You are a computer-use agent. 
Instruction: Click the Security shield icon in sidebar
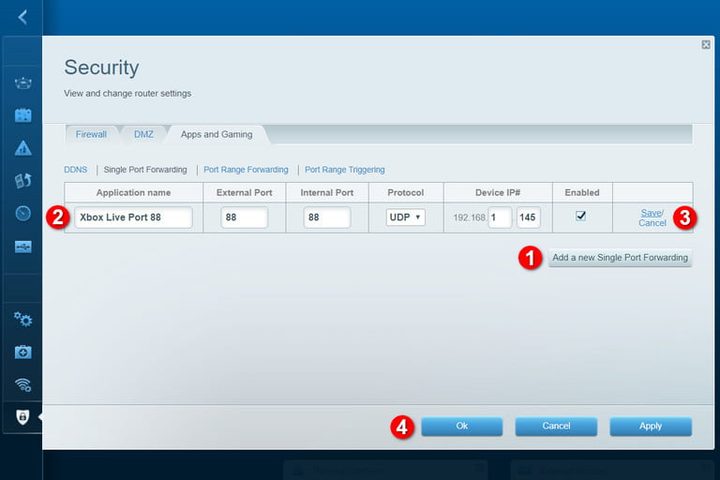pyautogui.click(x=22, y=416)
